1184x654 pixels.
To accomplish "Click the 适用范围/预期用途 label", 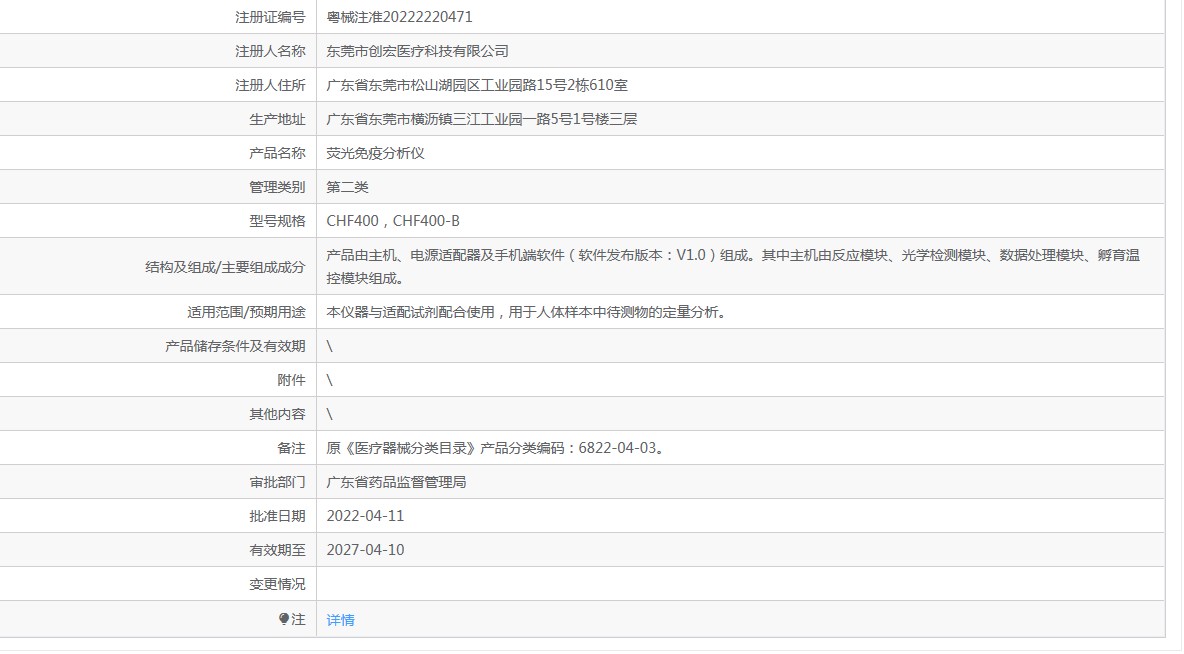I will click(x=246, y=312).
